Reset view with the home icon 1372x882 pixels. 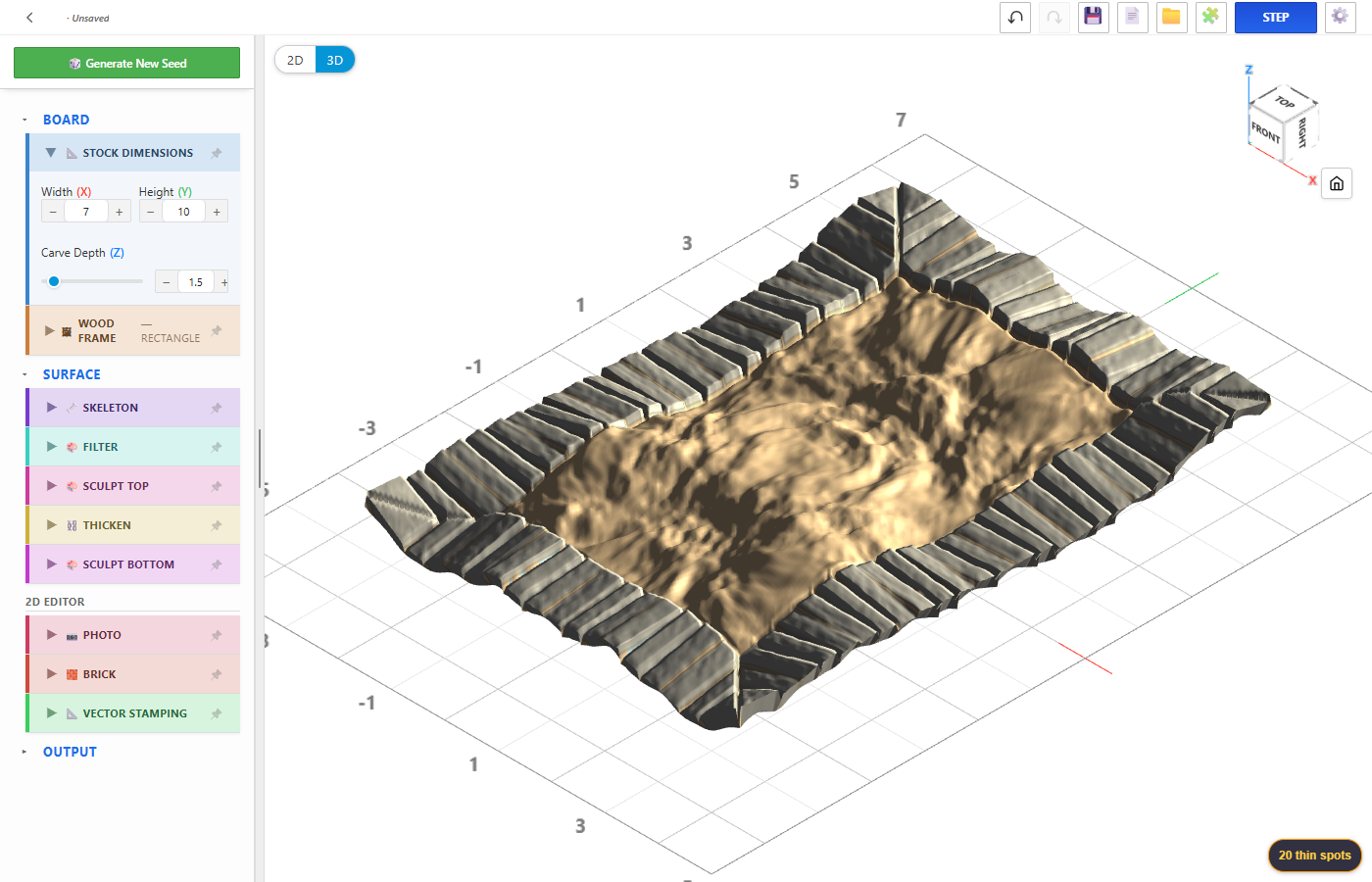(1337, 183)
